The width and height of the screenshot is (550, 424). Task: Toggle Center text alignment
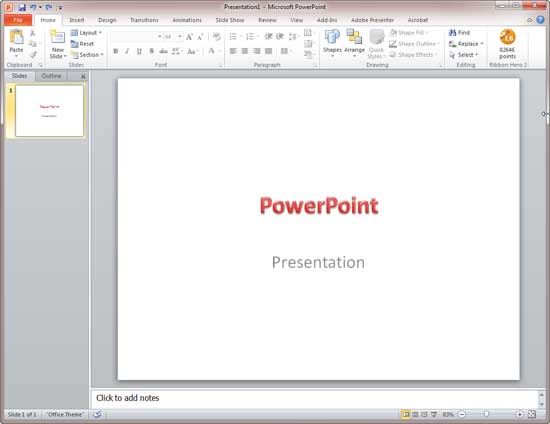coord(245,51)
